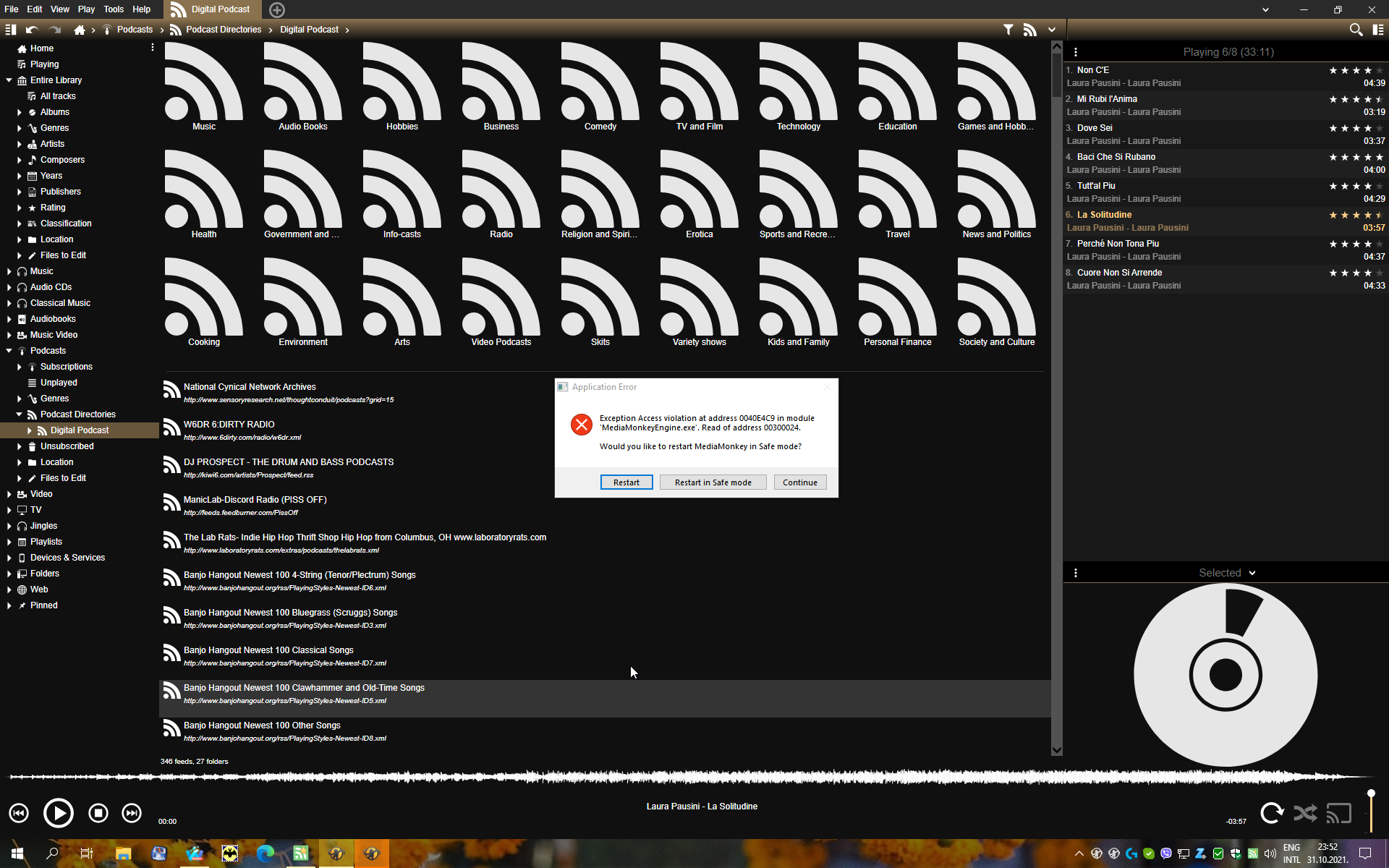Screen dimensions: 1389x868
Task: Open the cast to device icon
Action: point(1338,813)
